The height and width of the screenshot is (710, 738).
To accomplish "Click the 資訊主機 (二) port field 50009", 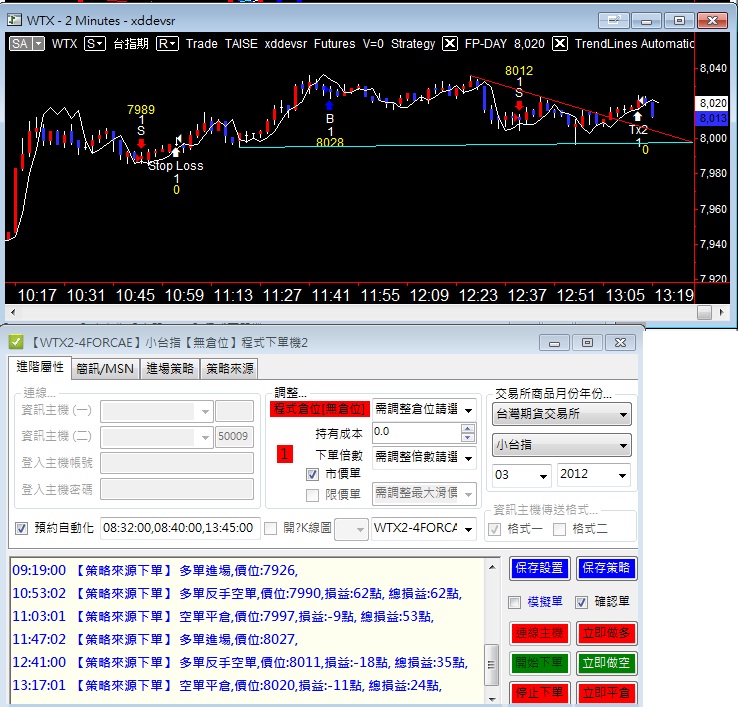I will coord(234,437).
